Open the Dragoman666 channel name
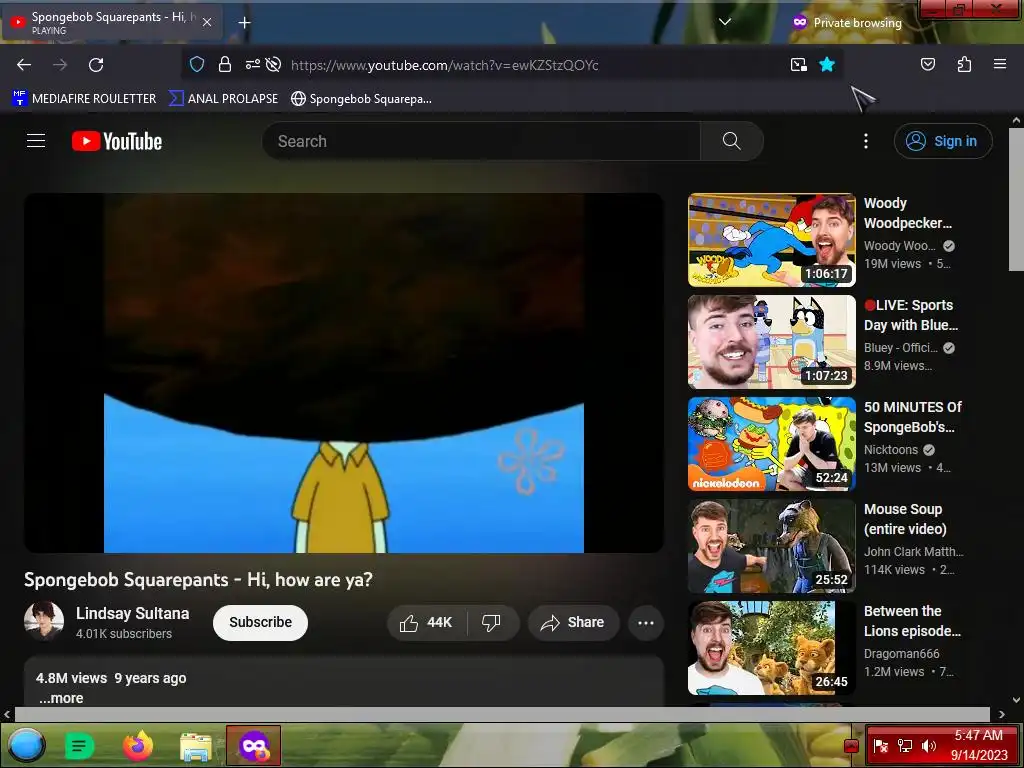 coord(902,654)
